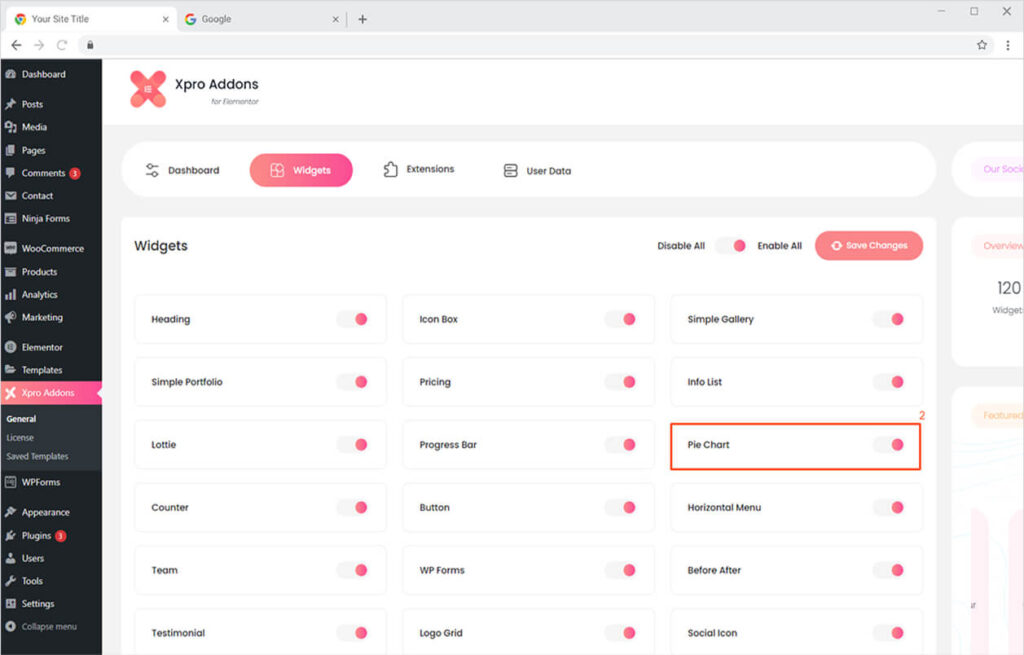Click the Save Changes button

tap(868, 246)
